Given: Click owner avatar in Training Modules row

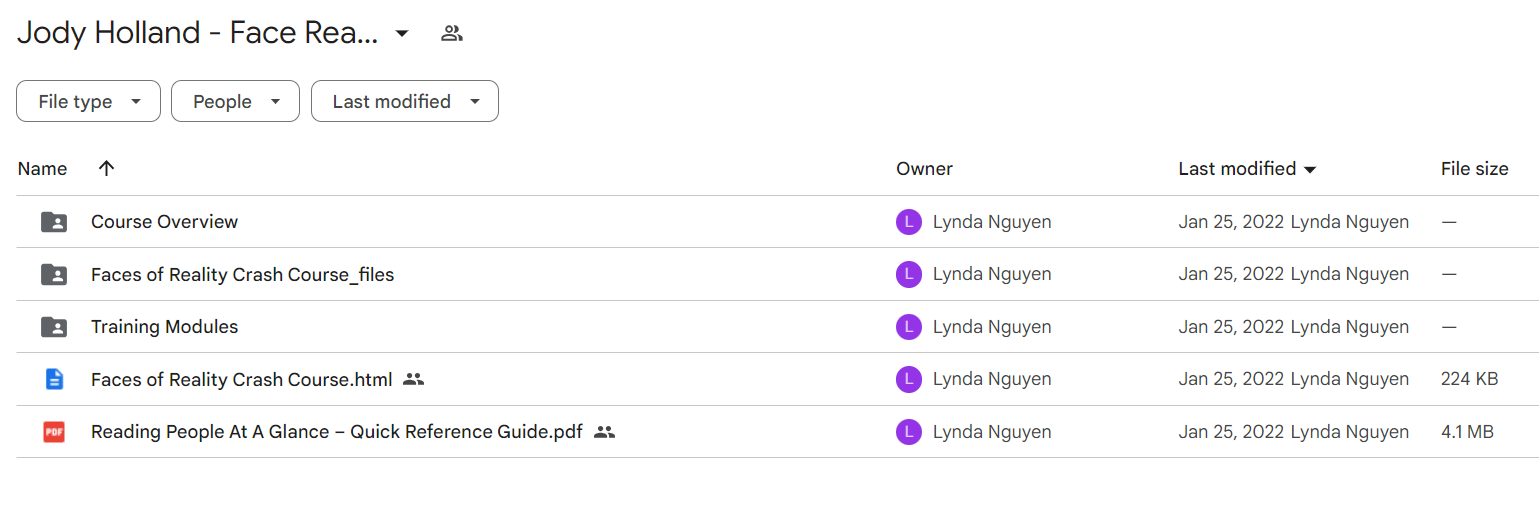Looking at the screenshot, I should point(908,327).
